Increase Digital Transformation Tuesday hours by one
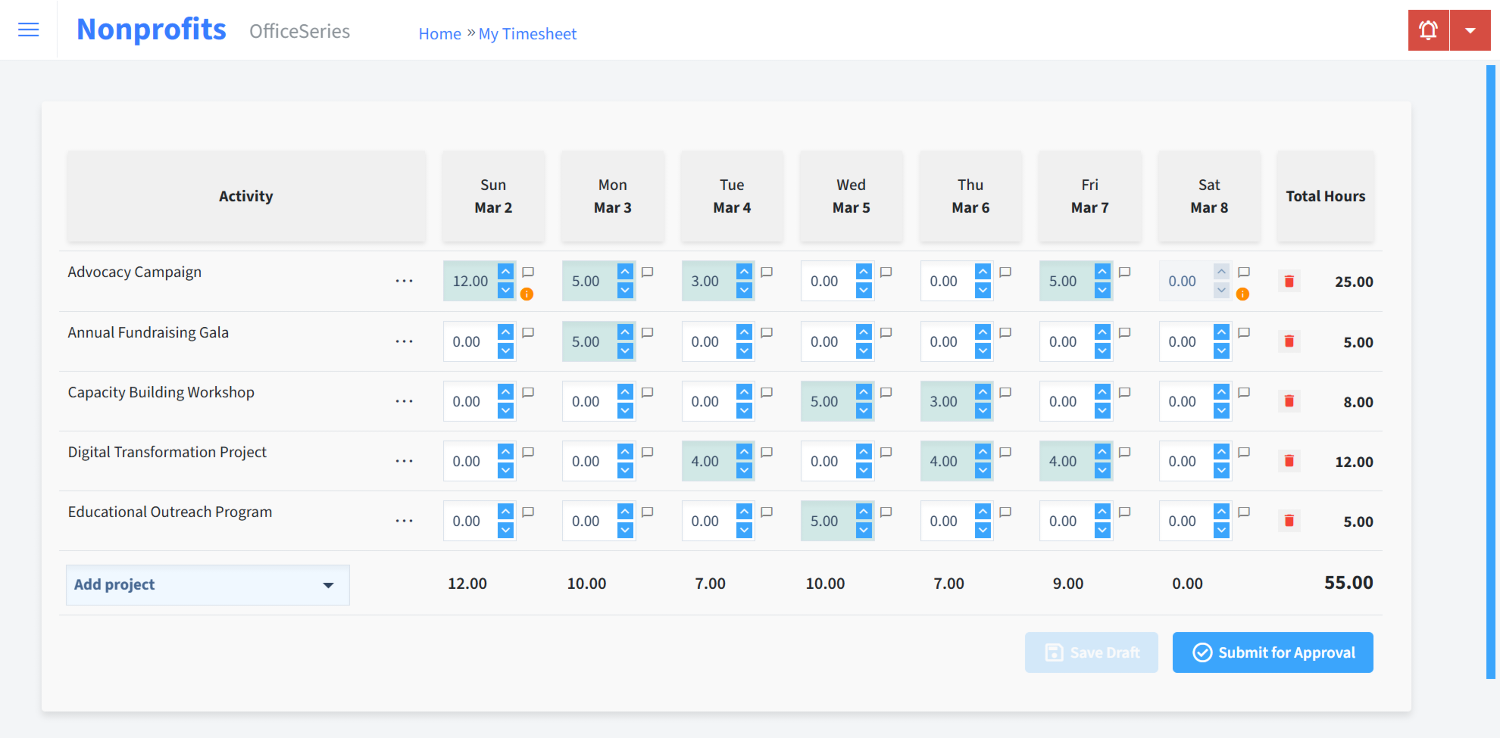The image size is (1500, 738). pyautogui.click(x=742, y=454)
